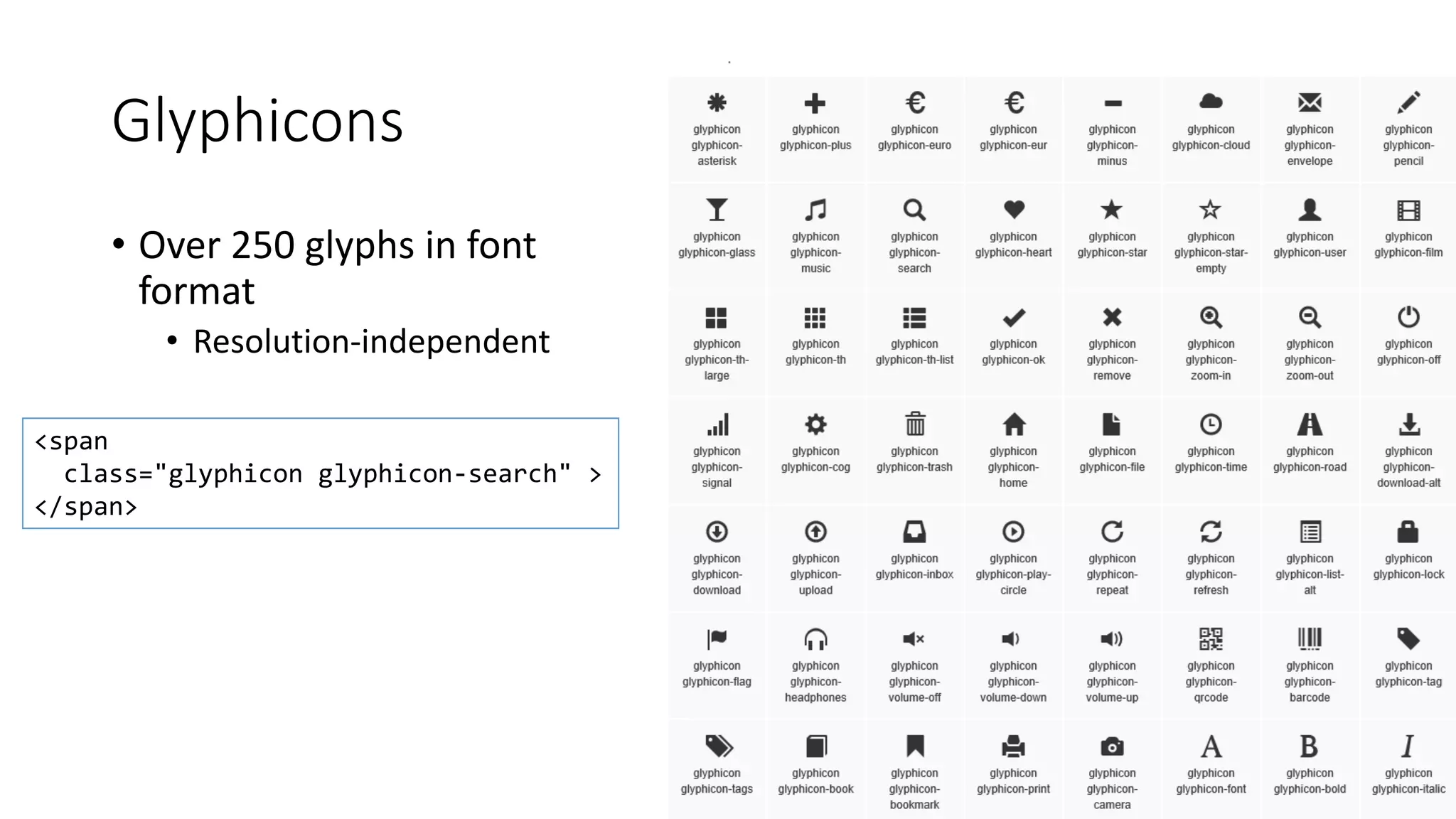Select the glyphicon-book icon
Image resolution: width=1456 pixels, height=819 pixels.
point(816,746)
